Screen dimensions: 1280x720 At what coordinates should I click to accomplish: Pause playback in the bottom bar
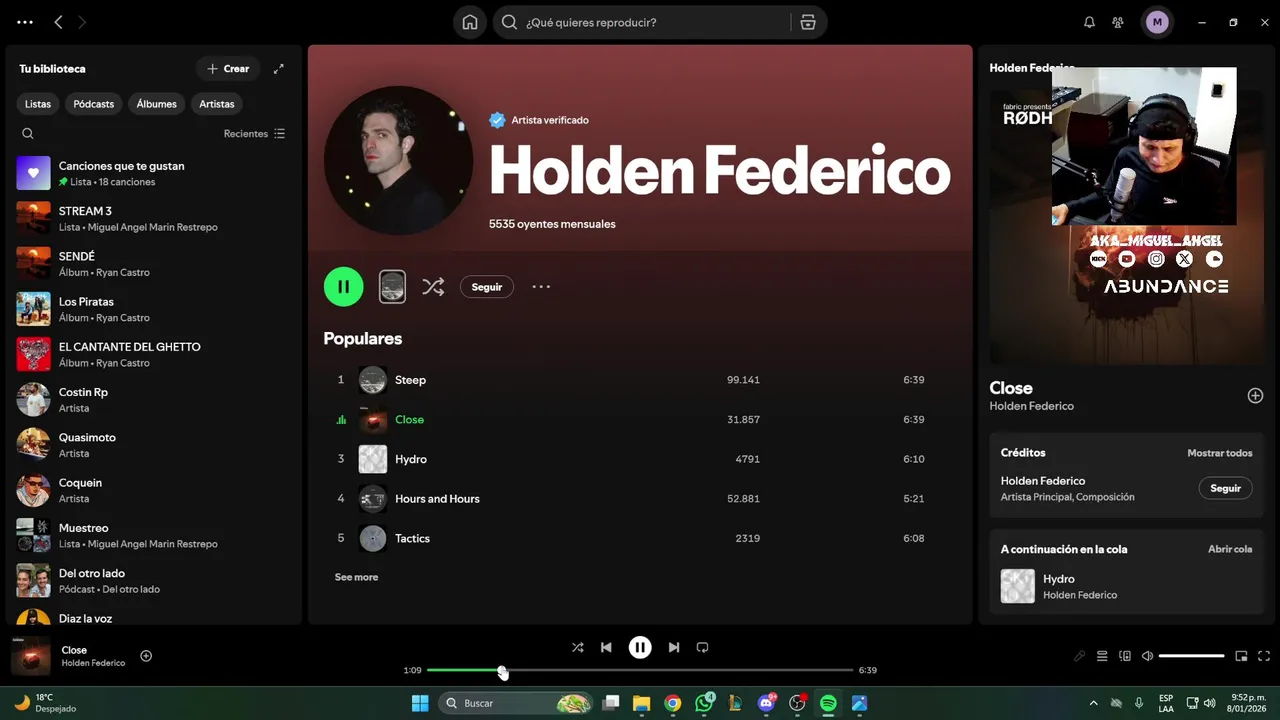click(640, 647)
